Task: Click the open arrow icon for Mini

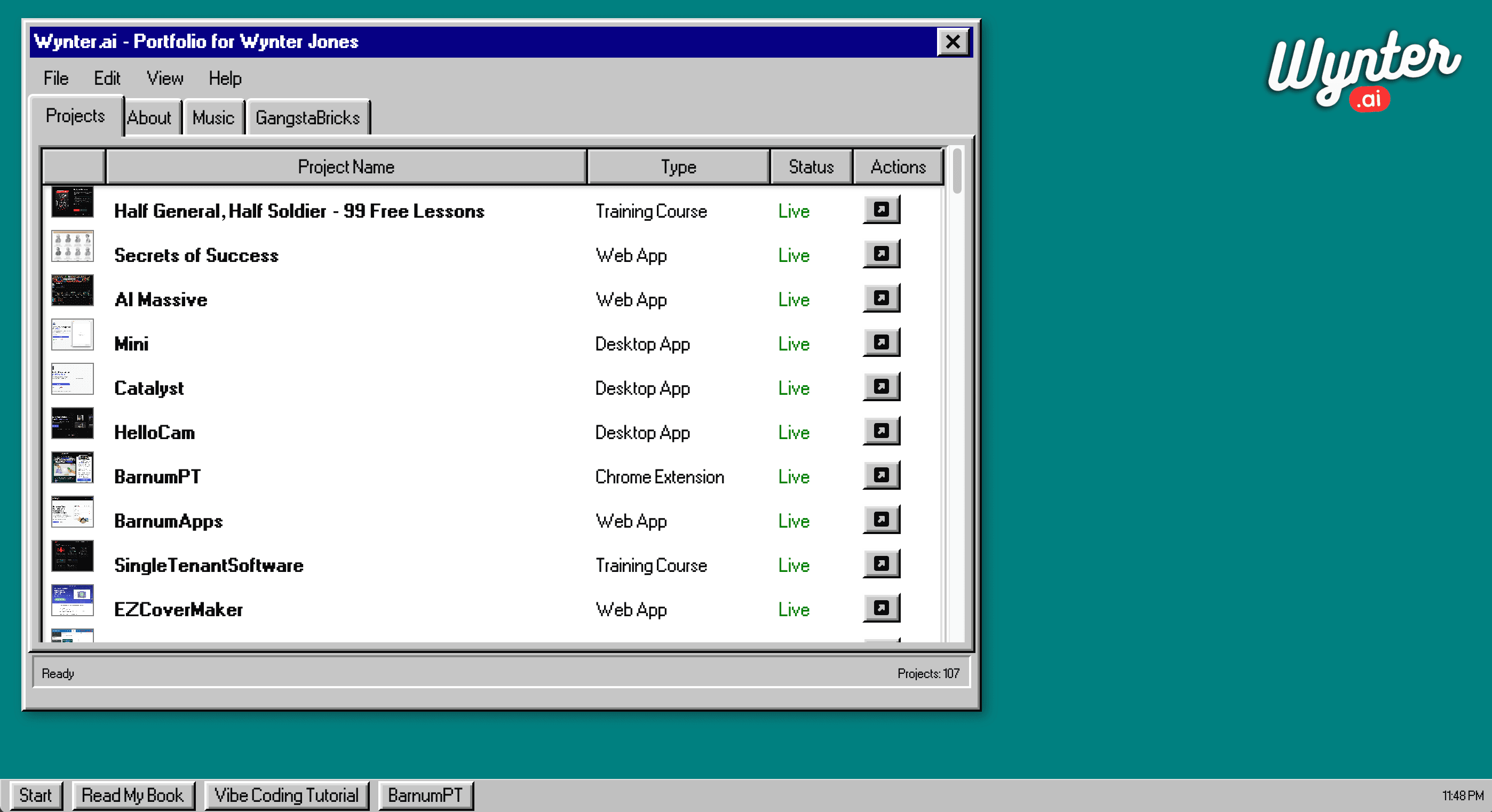Action: [x=881, y=343]
